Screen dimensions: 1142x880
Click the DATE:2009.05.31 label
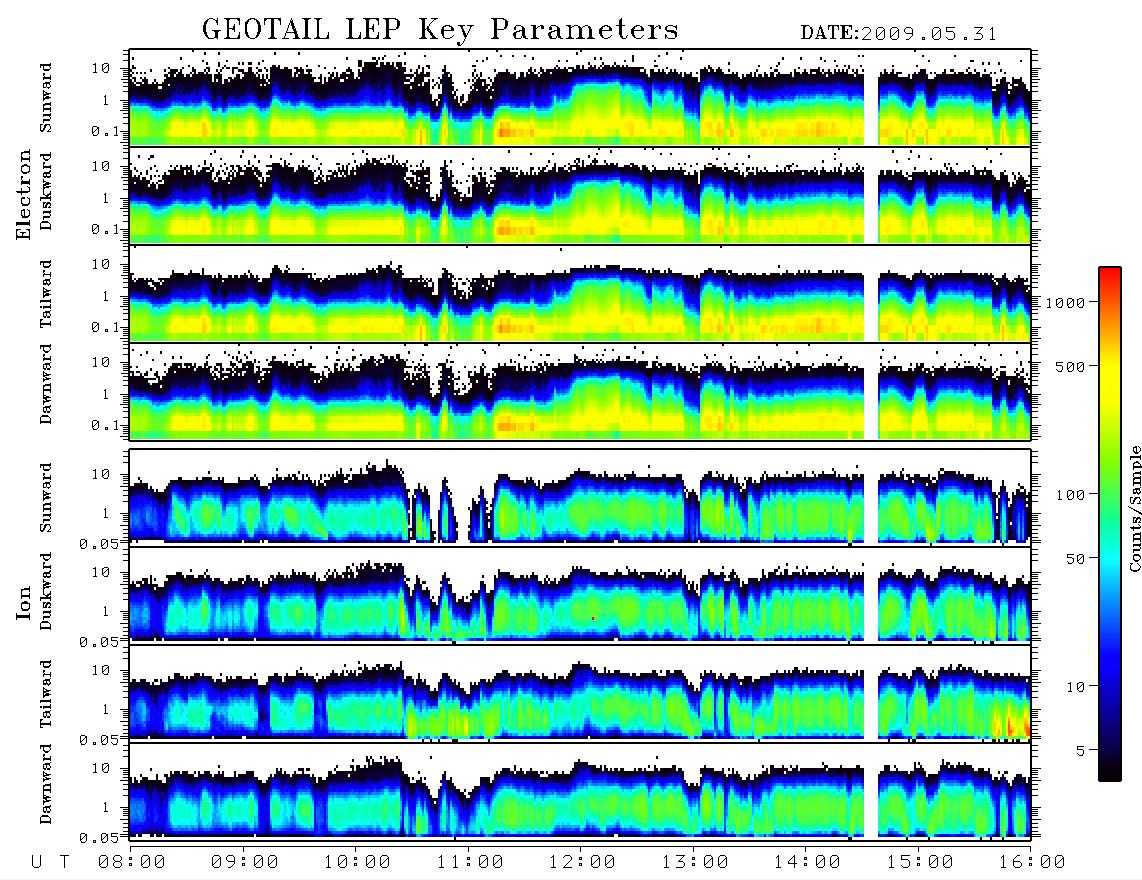pyautogui.click(x=899, y=34)
